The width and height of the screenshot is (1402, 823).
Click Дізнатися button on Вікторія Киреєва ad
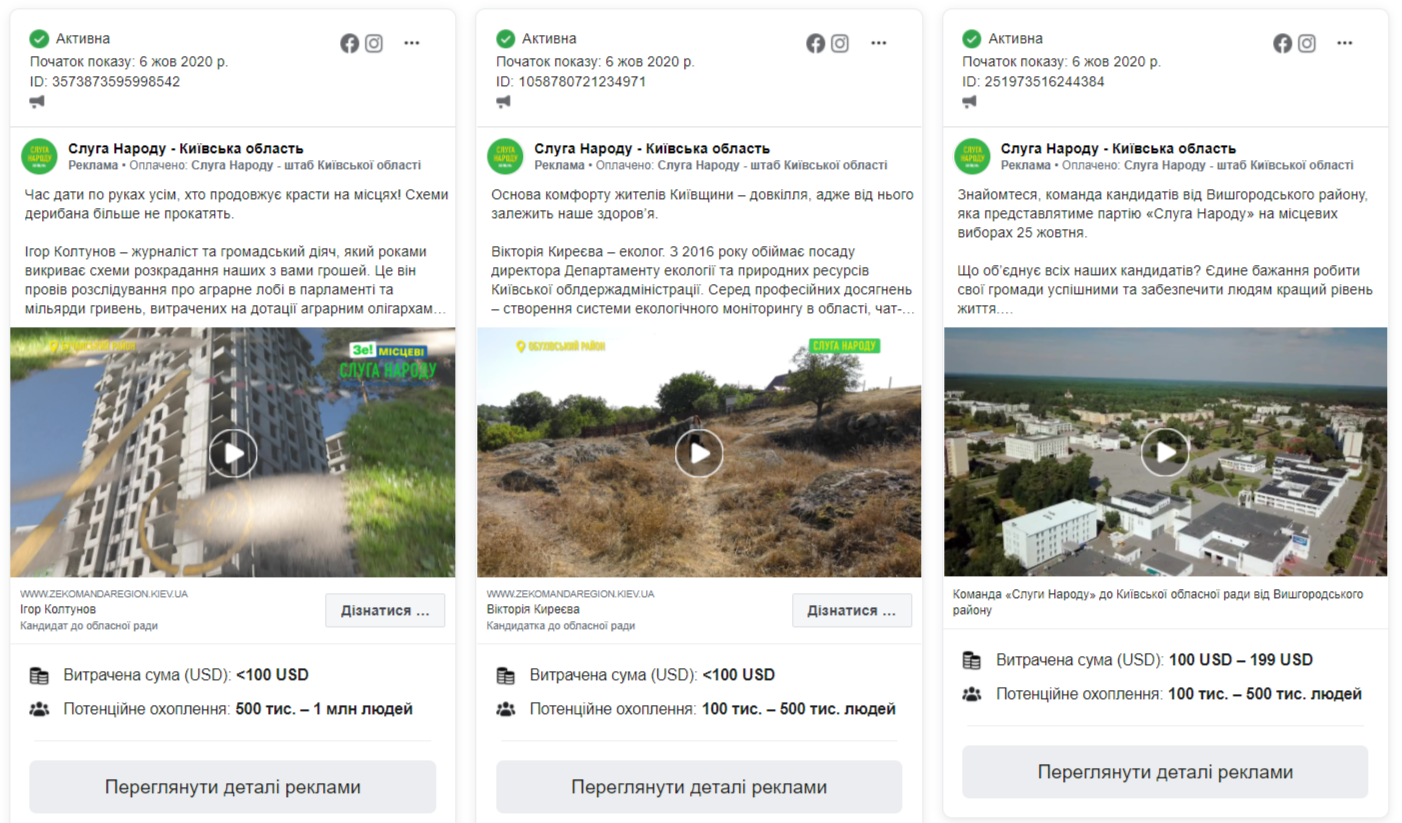851,610
